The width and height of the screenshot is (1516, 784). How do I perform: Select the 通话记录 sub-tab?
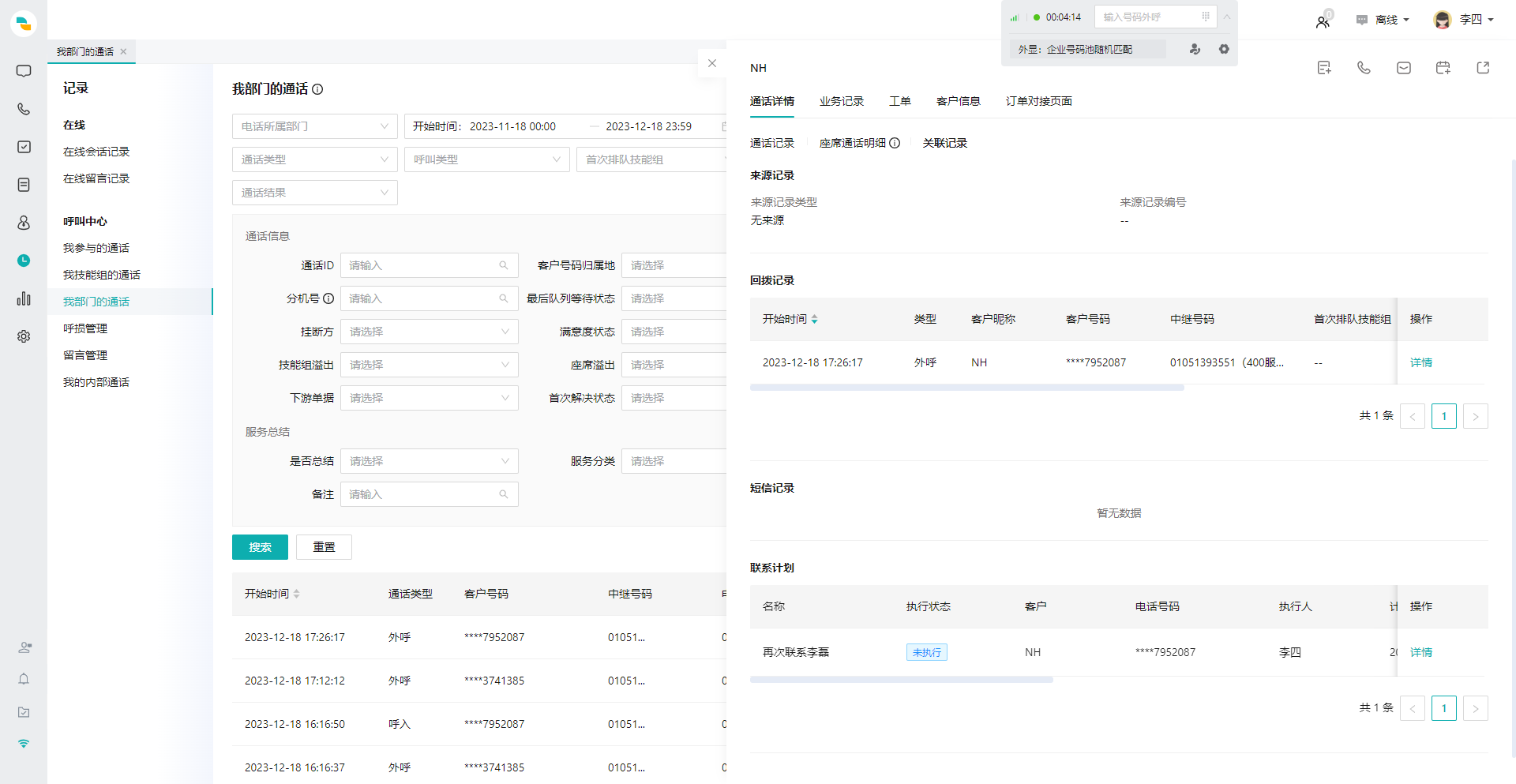coord(772,143)
